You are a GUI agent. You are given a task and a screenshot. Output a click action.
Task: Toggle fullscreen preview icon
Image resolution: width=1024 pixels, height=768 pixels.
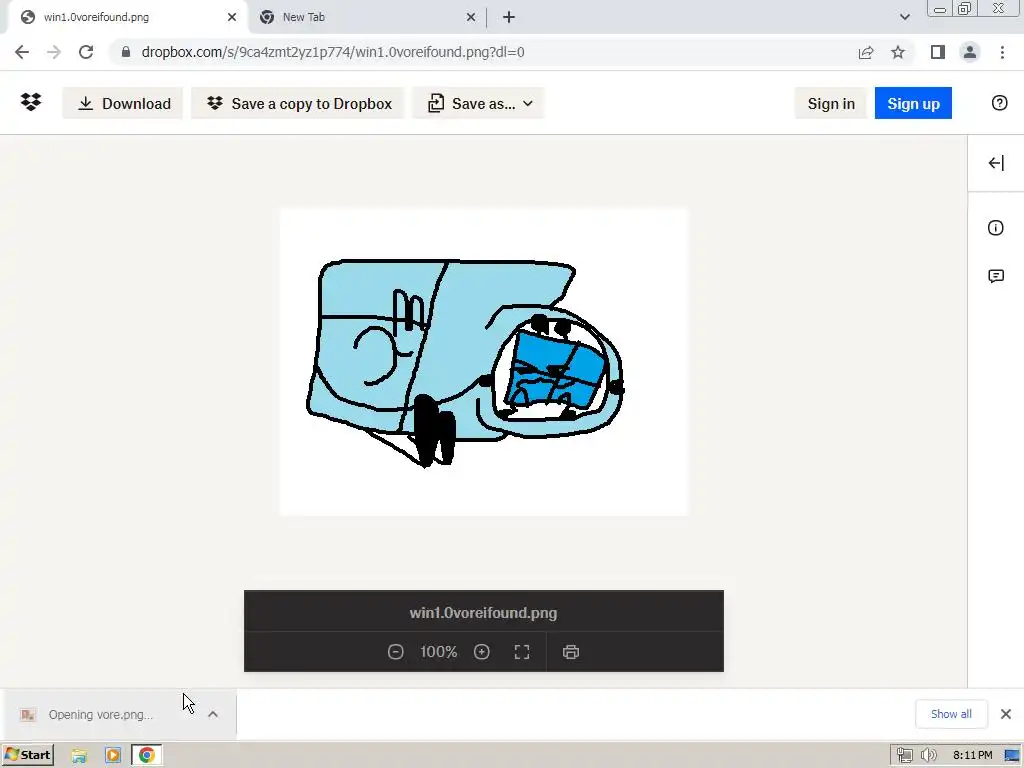(x=522, y=652)
